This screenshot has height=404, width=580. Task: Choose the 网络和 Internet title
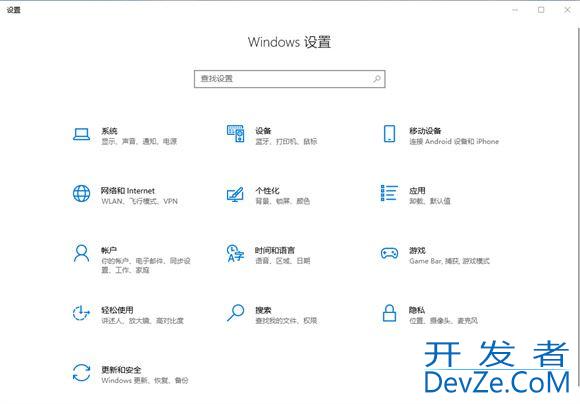click(128, 191)
